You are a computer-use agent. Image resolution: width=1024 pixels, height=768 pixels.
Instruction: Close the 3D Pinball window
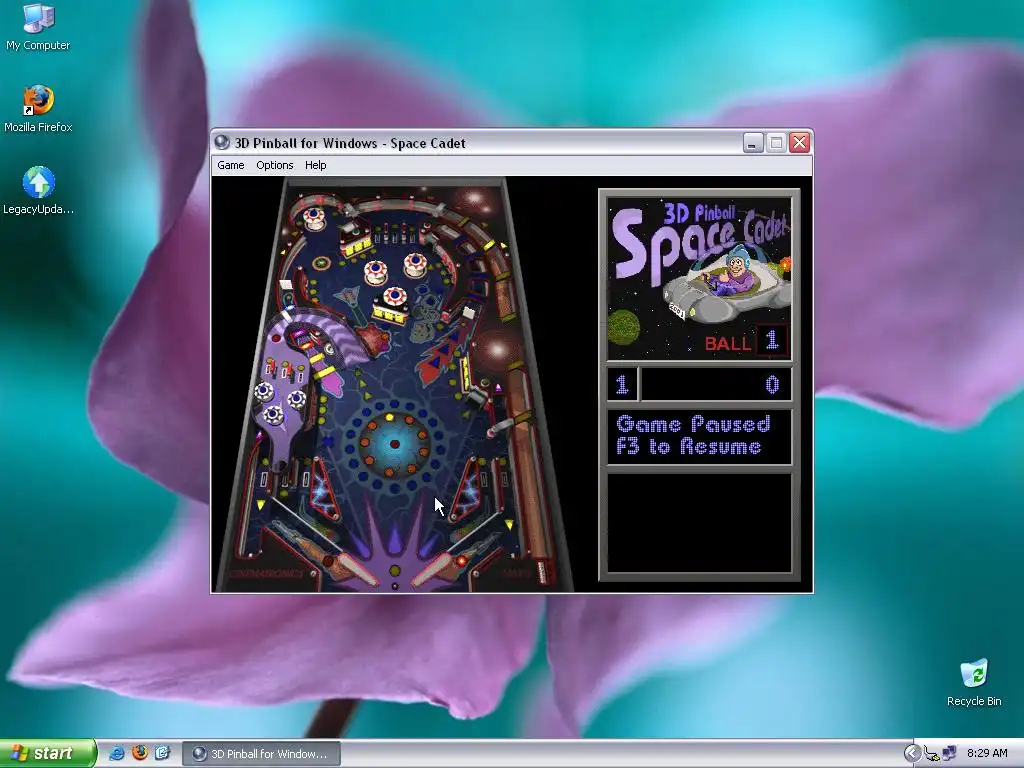(799, 142)
